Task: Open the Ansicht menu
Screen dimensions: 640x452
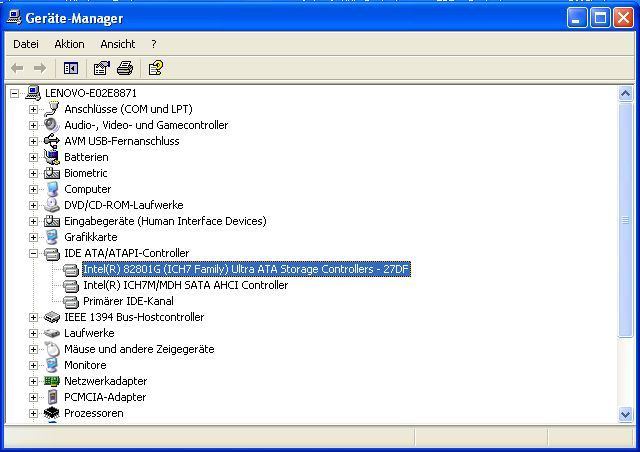Action: (118, 44)
